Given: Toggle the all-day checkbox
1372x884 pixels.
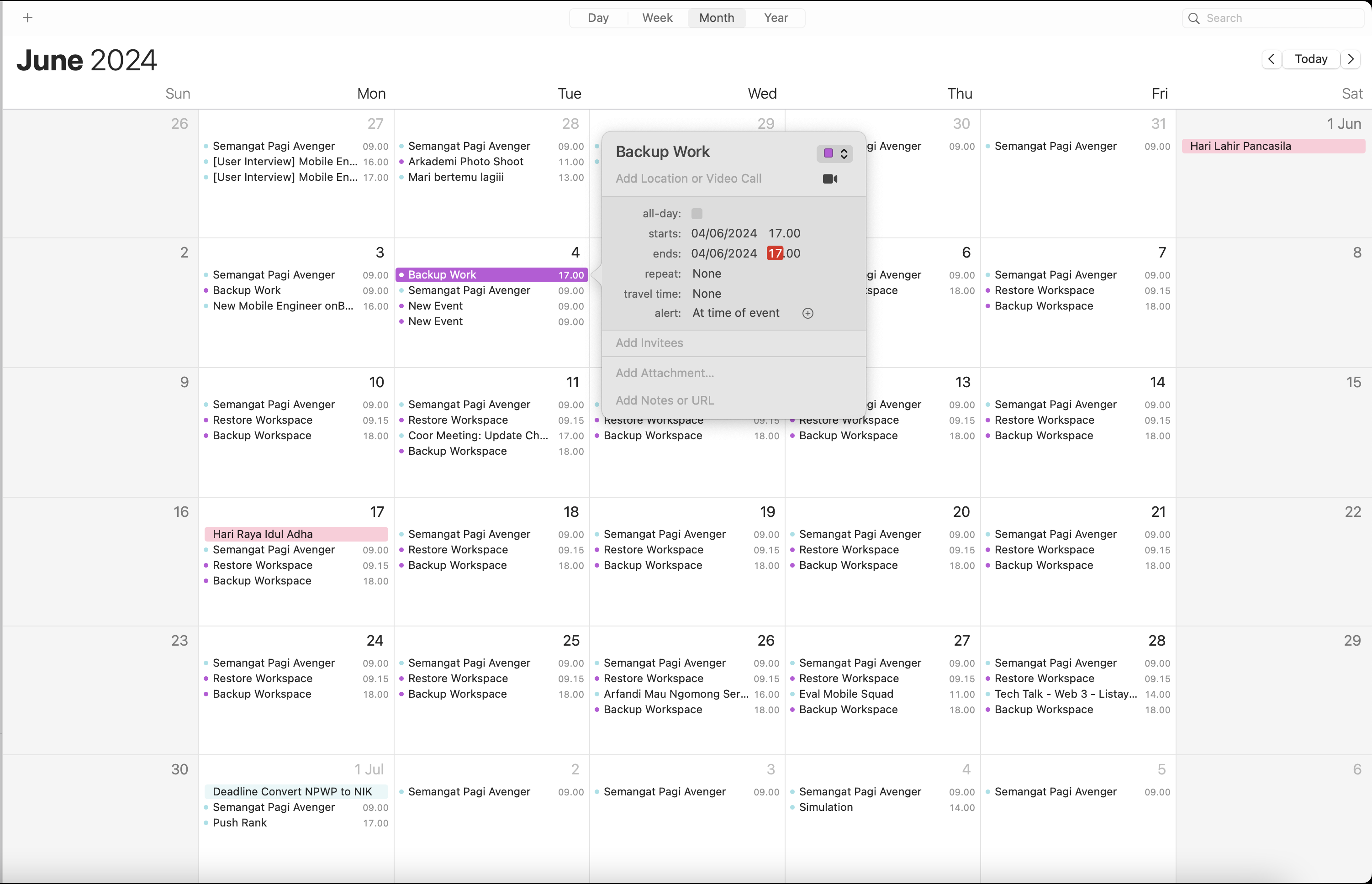Looking at the screenshot, I should (697, 214).
